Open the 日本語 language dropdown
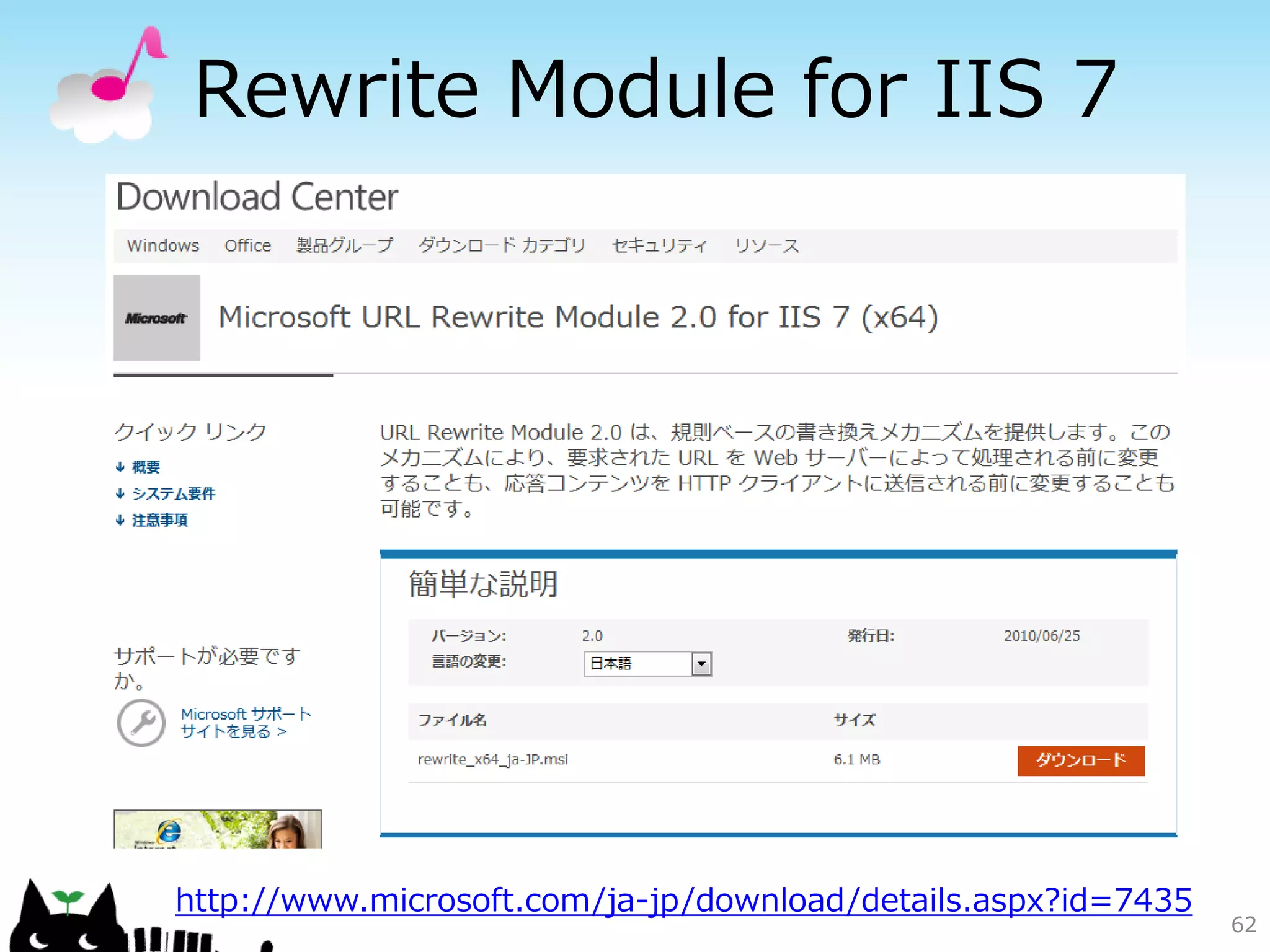 pos(648,664)
